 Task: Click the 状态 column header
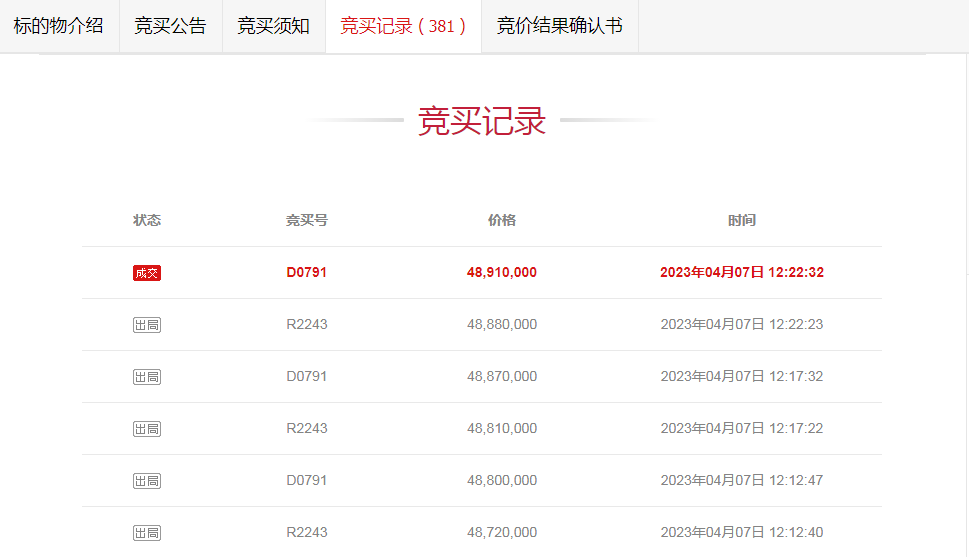[x=147, y=220]
